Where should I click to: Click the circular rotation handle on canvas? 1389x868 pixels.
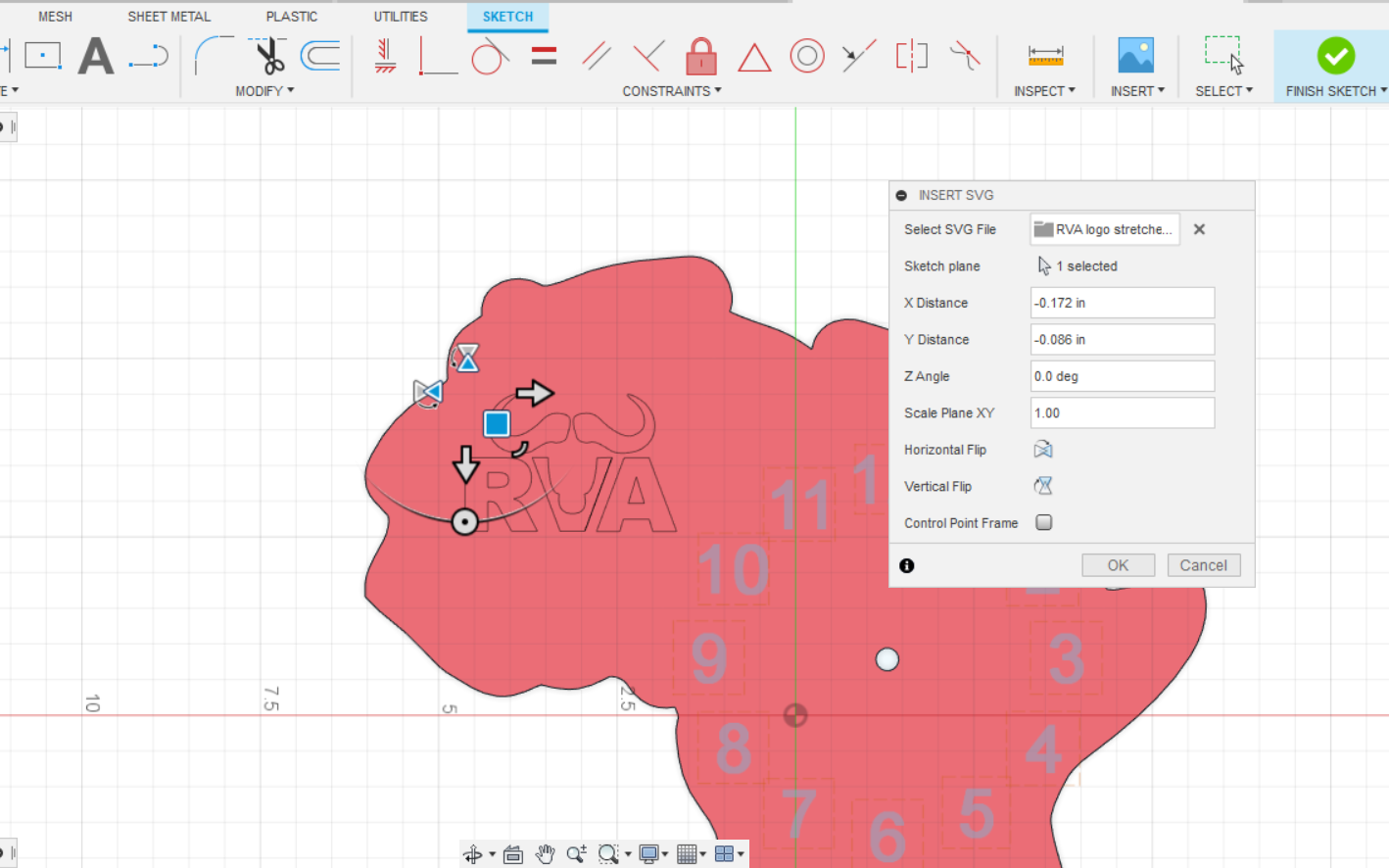coord(465,522)
